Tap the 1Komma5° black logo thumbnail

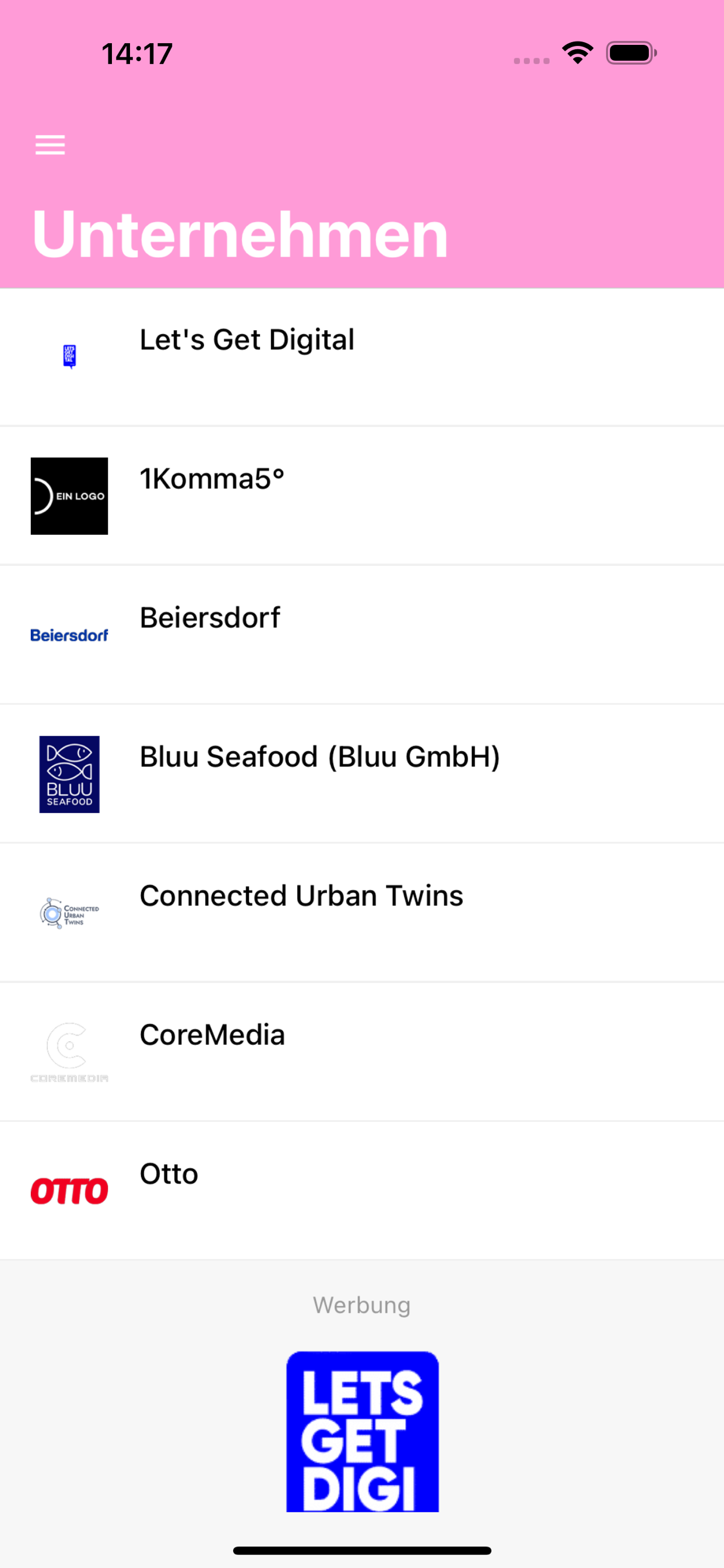69,496
